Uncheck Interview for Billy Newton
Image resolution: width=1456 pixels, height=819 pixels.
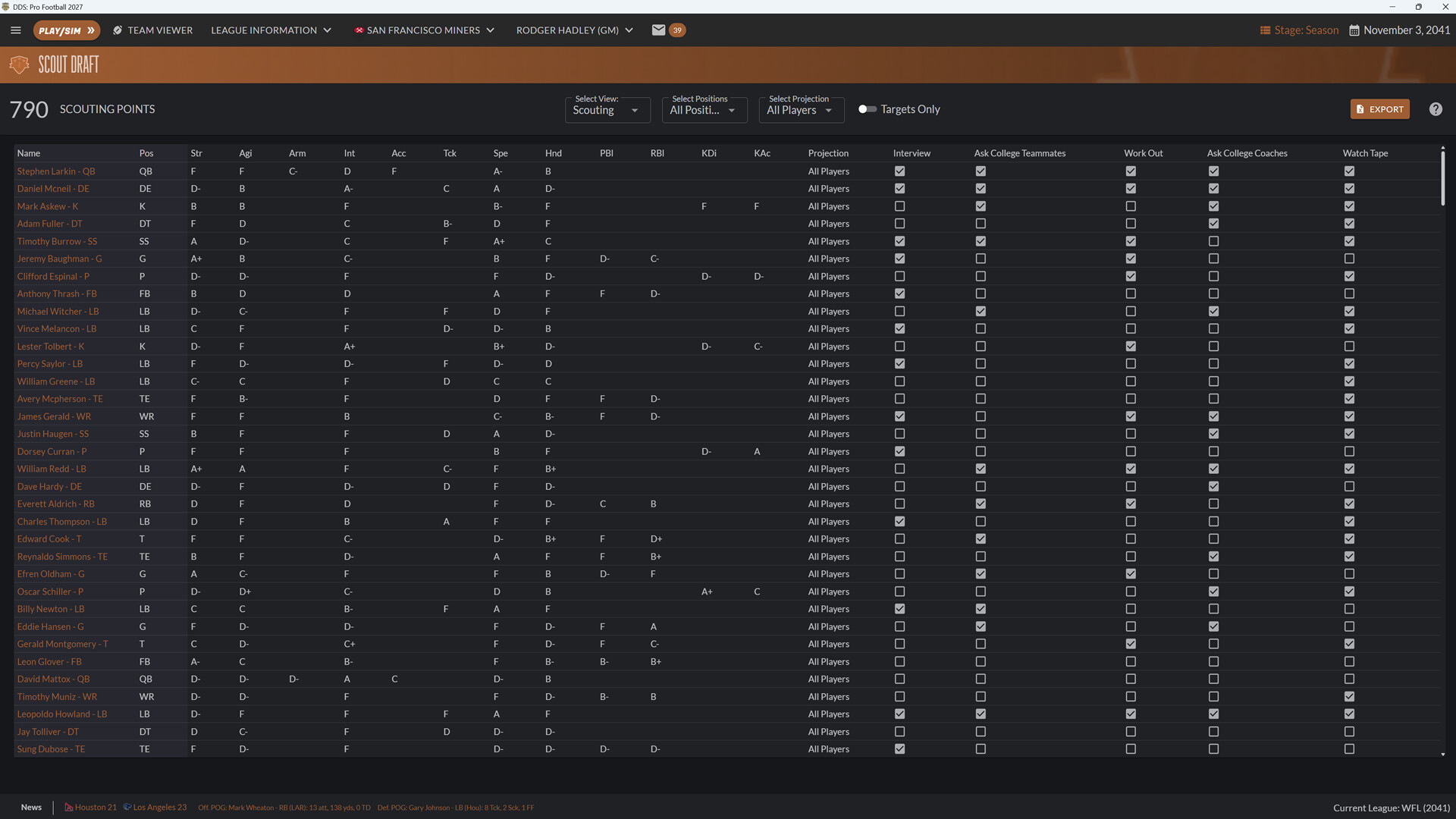point(899,609)
